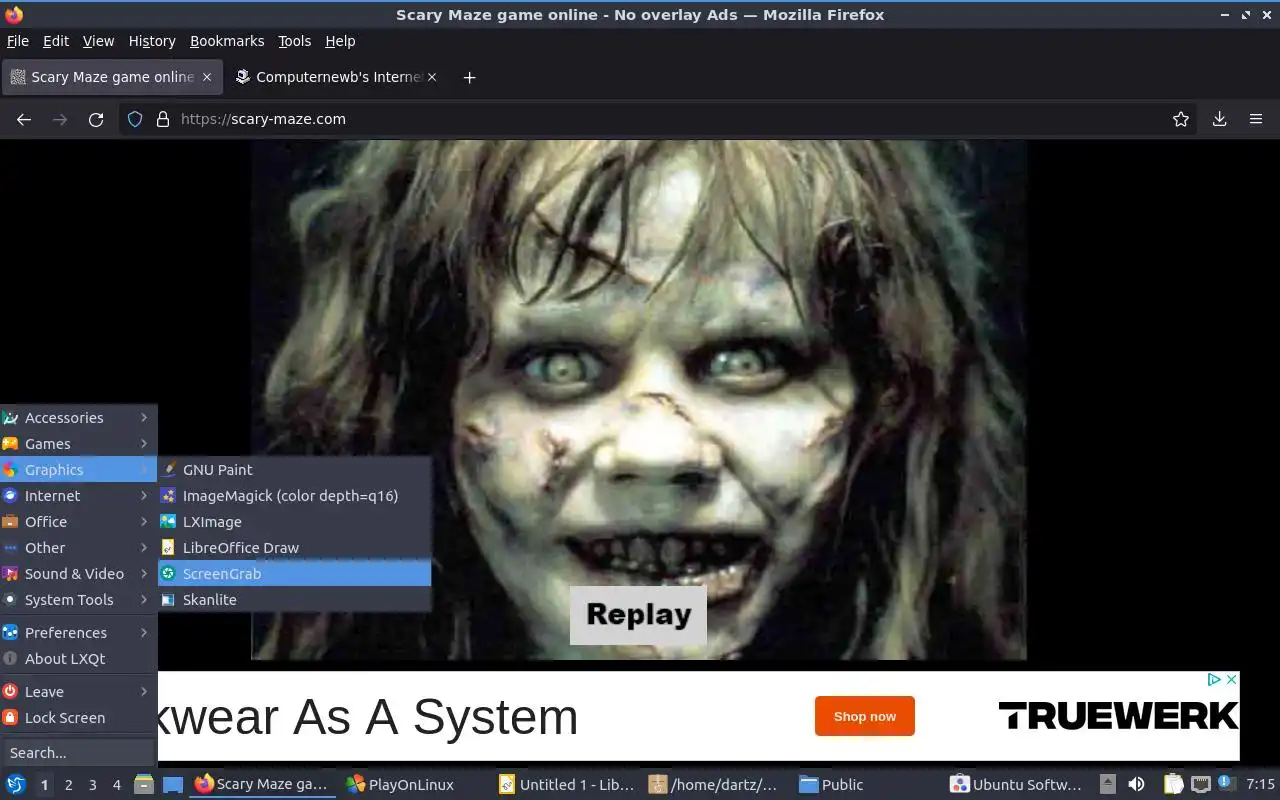
Task: Open About LXQt
Action: (77, 659)
